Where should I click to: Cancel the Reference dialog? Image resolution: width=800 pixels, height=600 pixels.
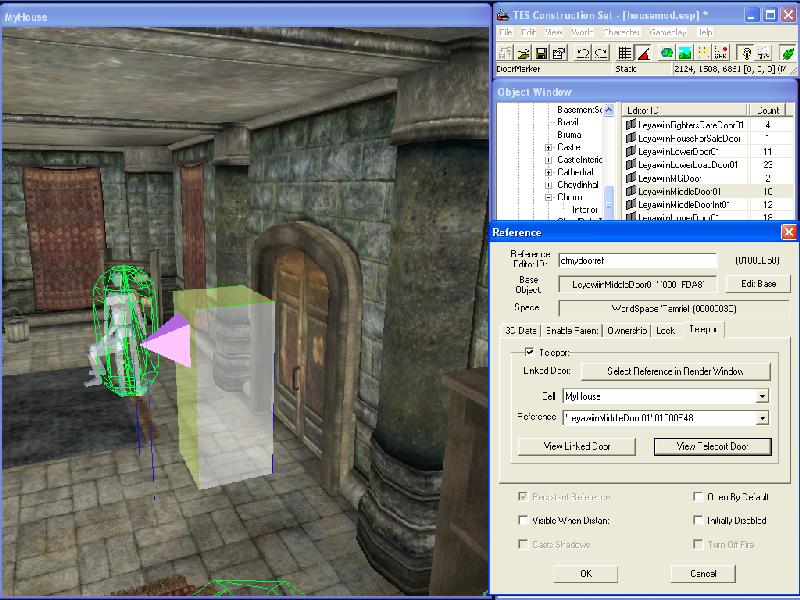click(x=703, y=573)
